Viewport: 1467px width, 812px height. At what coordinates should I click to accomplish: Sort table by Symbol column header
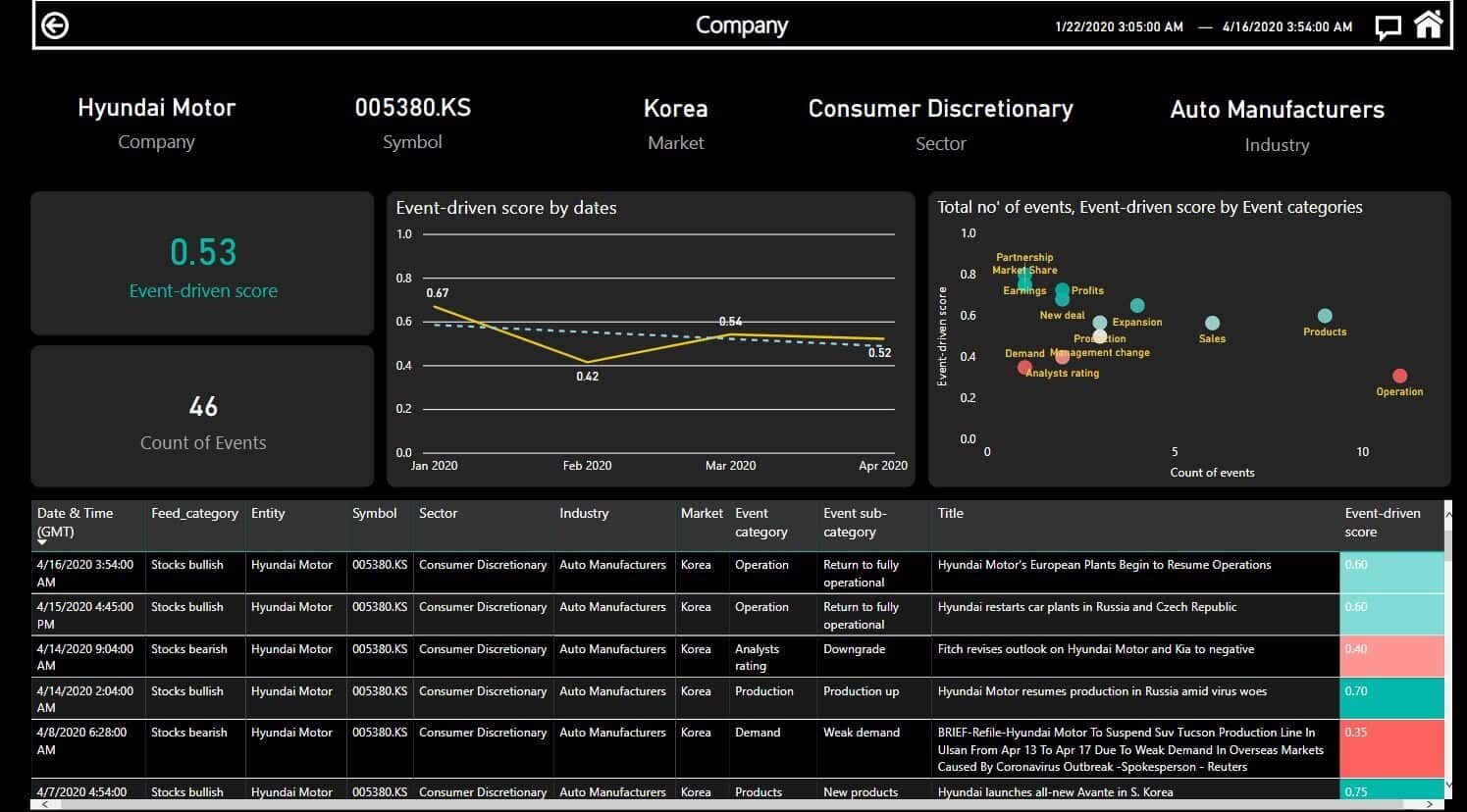(375, 513)
